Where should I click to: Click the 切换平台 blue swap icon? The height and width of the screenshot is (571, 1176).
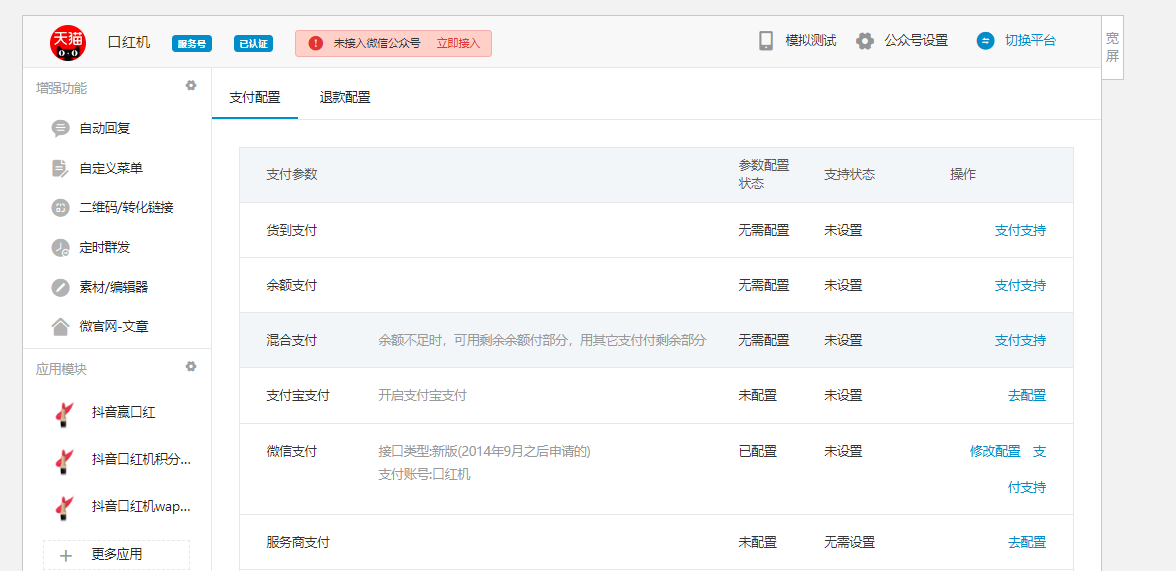coord(986,41)
